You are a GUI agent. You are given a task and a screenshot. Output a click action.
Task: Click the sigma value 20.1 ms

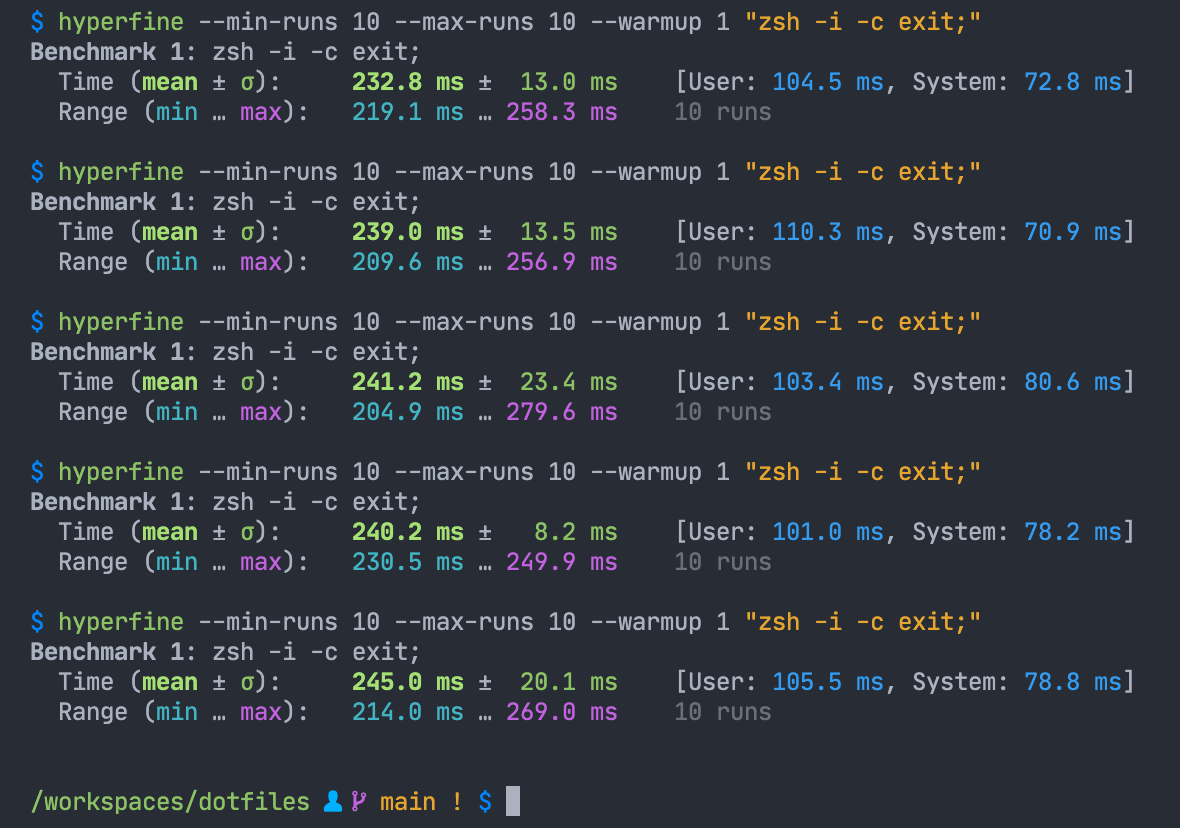click(x=569, y=681)
